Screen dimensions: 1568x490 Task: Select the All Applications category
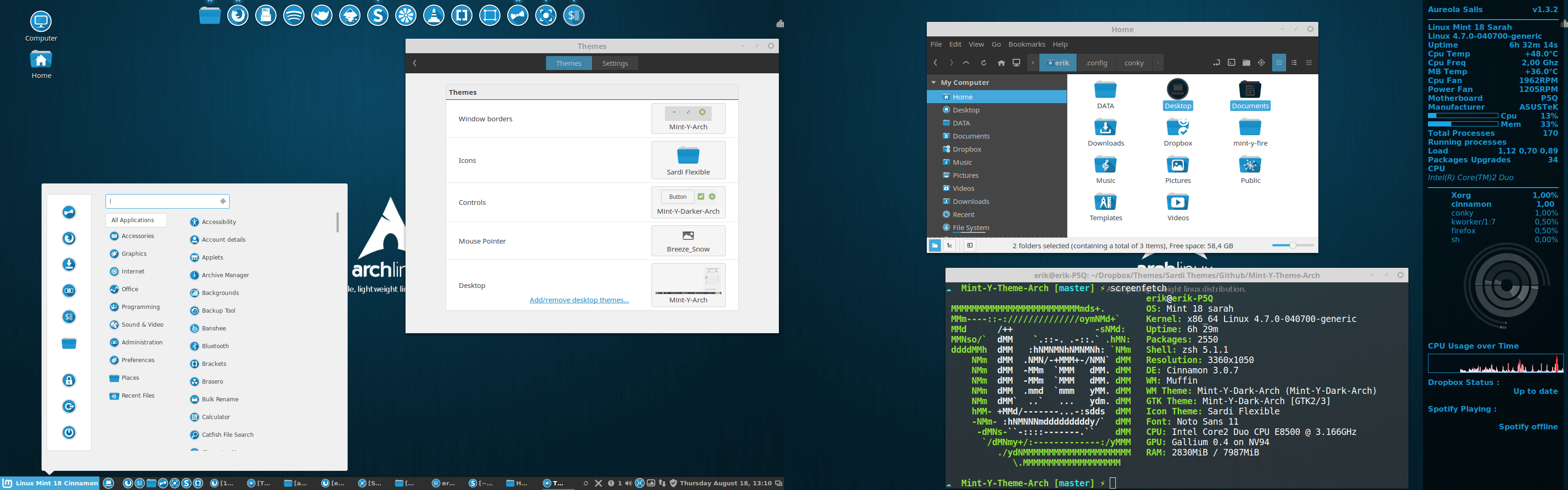pyautogui.click(x=136, y=220)
